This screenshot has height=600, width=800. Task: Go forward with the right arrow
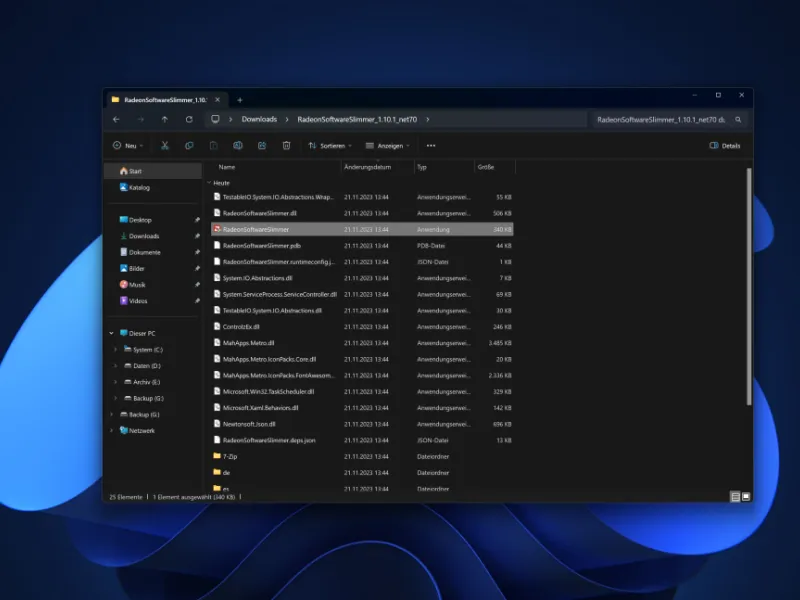(140, 119)
